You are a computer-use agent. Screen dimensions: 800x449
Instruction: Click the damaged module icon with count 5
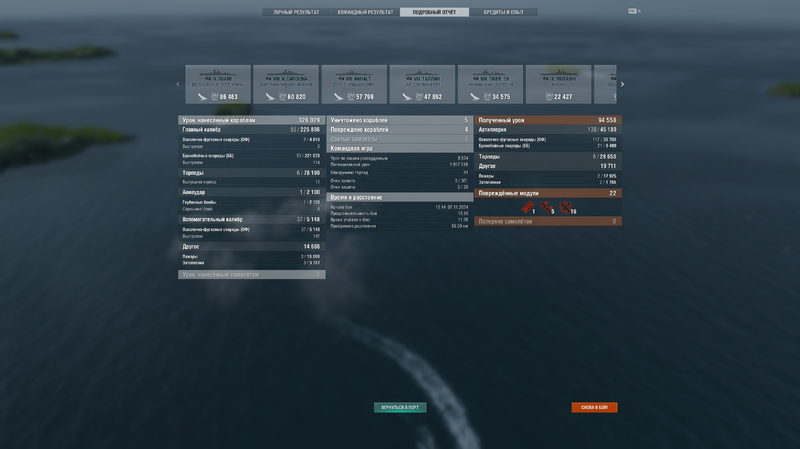coord(546,207)
